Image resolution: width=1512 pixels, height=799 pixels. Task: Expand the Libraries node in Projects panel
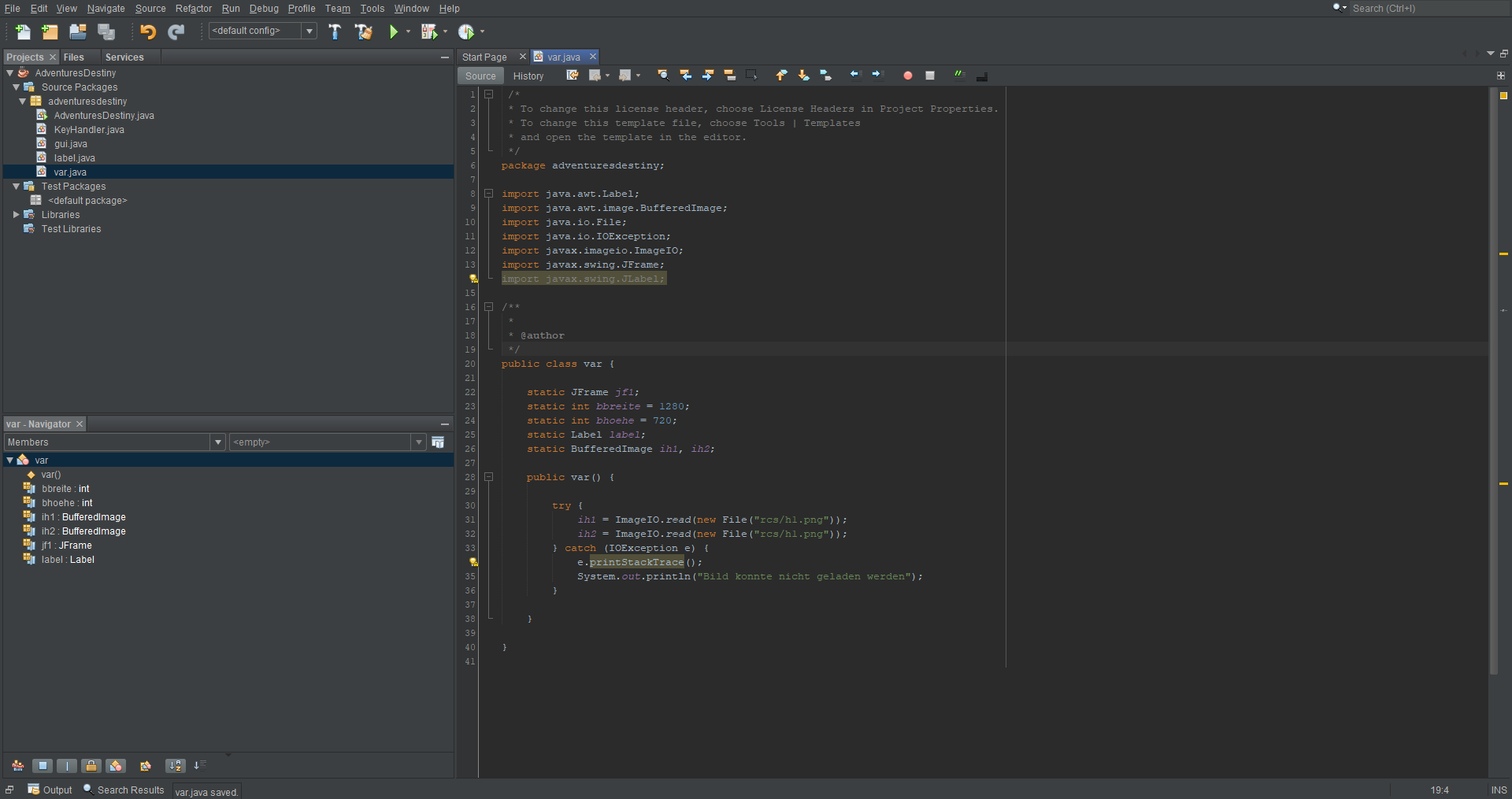tap(16, 214)
